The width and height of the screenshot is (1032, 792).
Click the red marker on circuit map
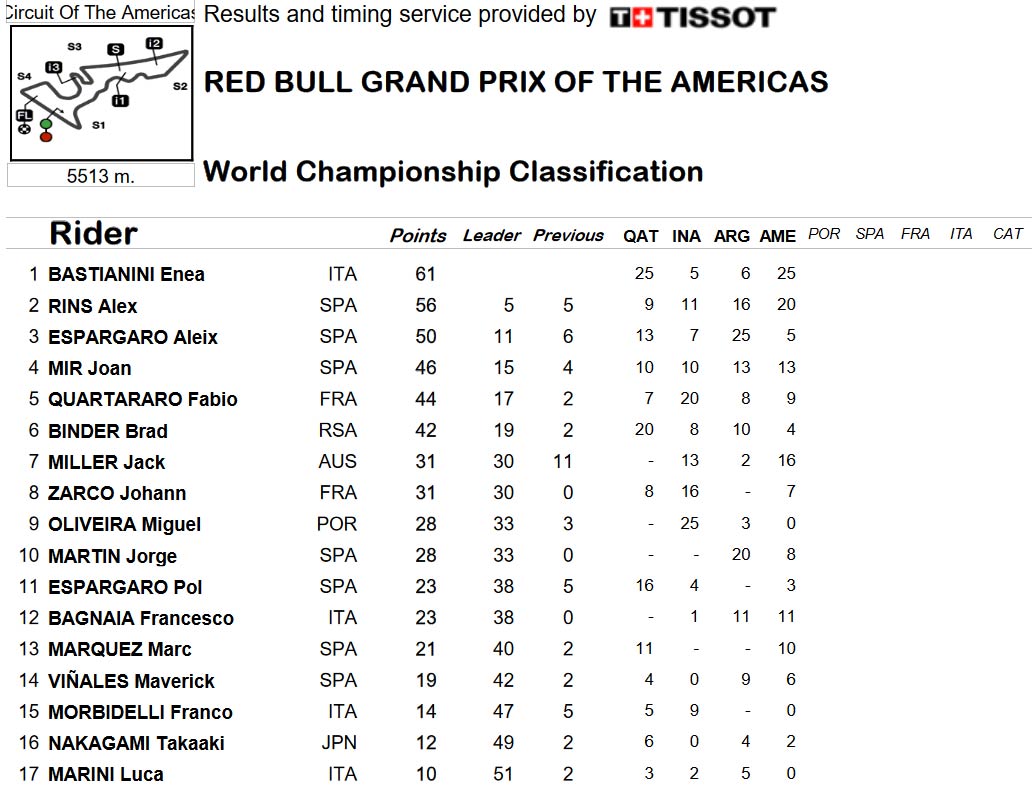46,136
